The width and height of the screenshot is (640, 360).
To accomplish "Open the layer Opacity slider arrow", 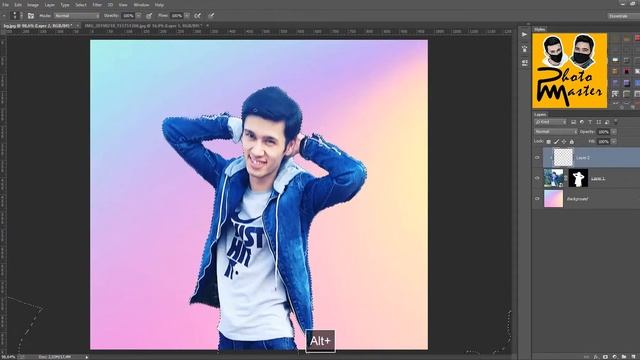I will pyautogui.click(x=613, y=132).
